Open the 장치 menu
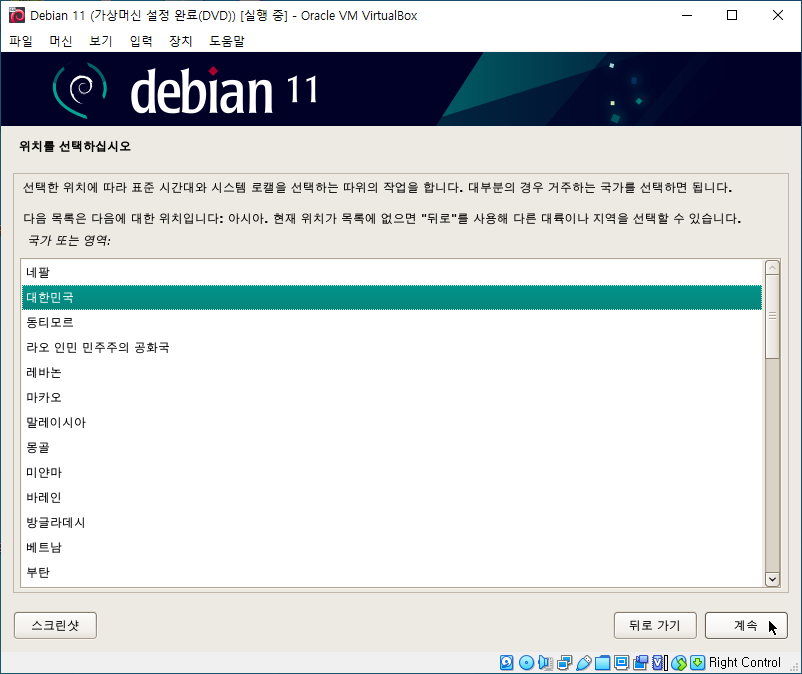The width and height of the screenshot is (802, 674). (181, 41)
